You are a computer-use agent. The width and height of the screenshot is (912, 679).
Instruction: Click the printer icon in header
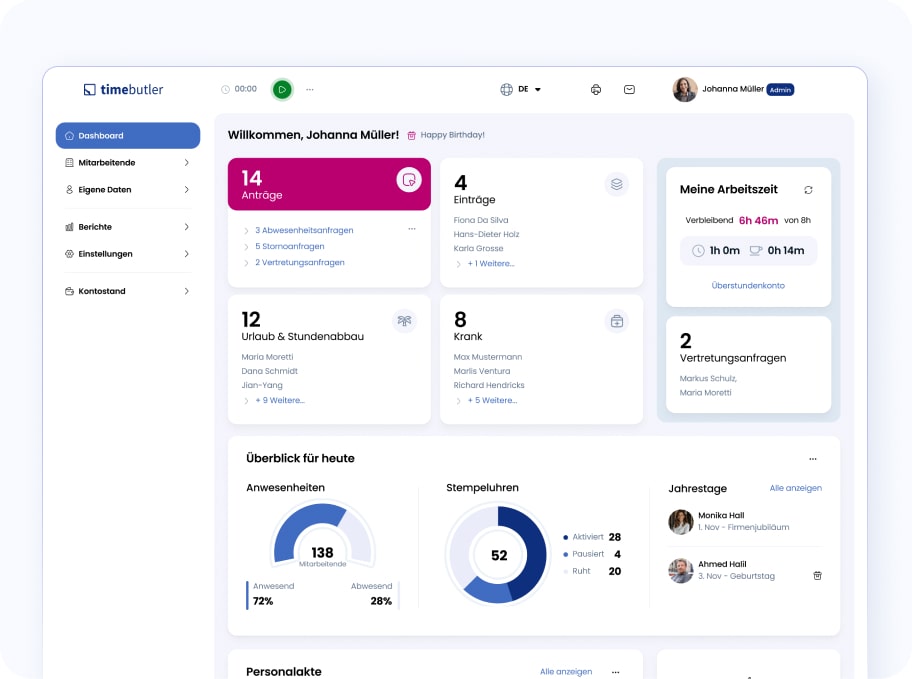point(596,89)
